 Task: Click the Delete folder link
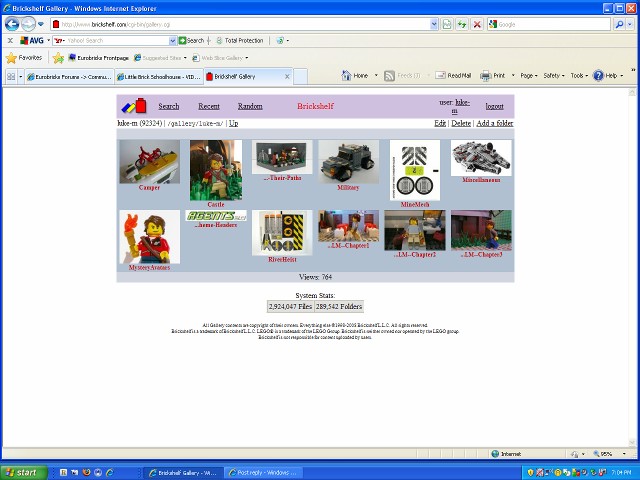pos(461,123)
